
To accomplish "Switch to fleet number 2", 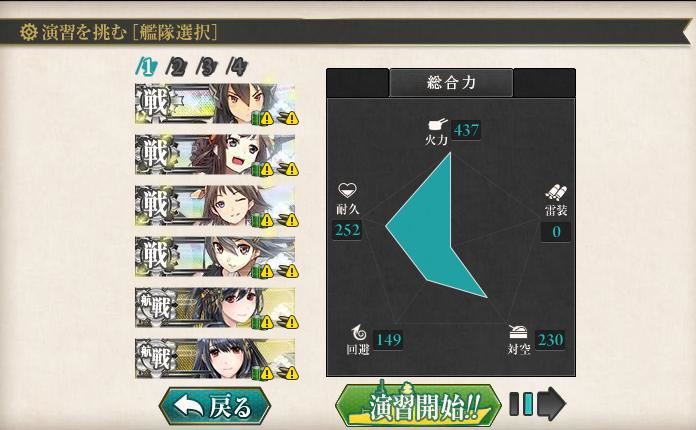I will [x=176, y=67].
